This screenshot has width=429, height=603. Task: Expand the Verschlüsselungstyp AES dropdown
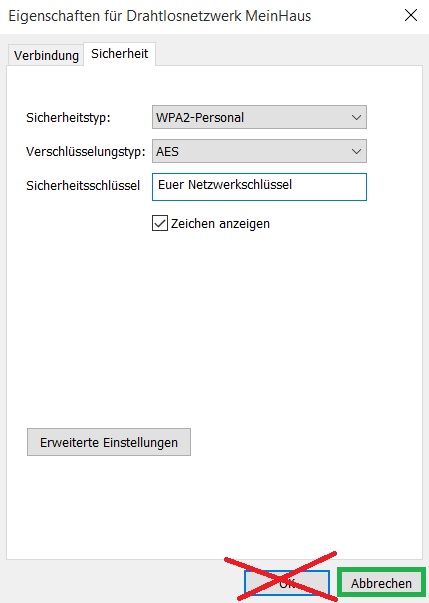259,151
